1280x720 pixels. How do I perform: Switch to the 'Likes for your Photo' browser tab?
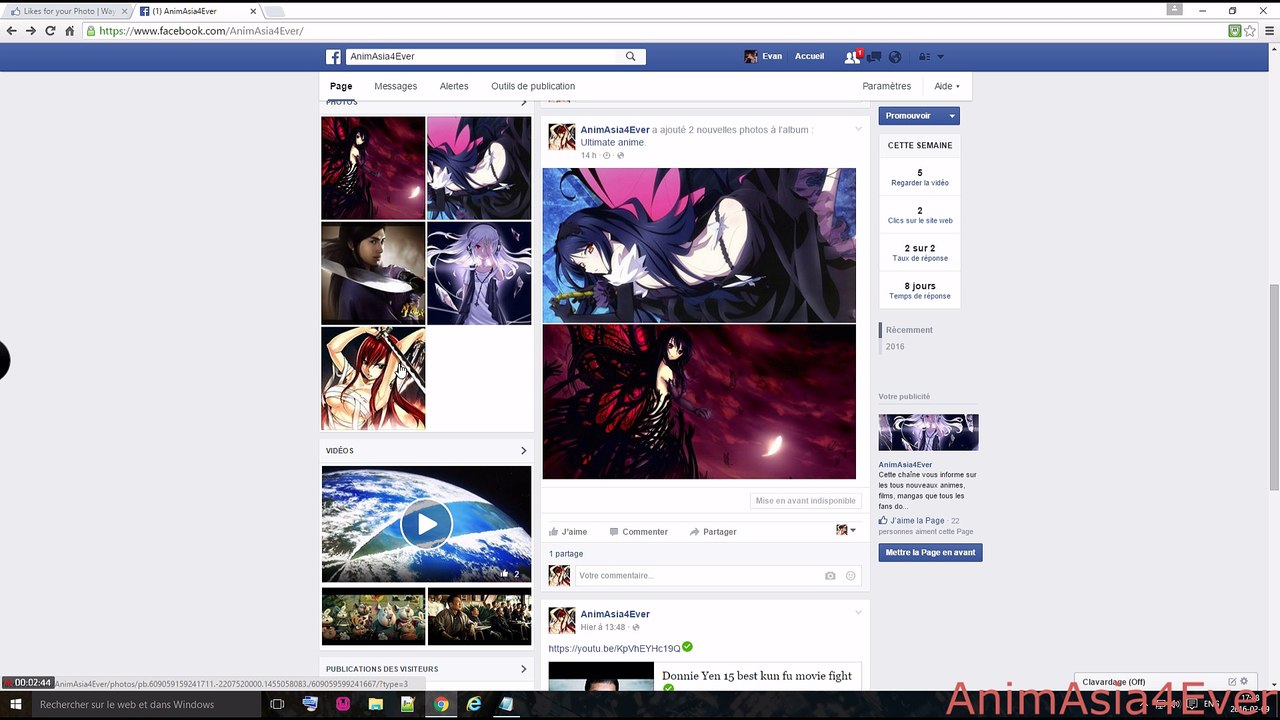(68, 11)
